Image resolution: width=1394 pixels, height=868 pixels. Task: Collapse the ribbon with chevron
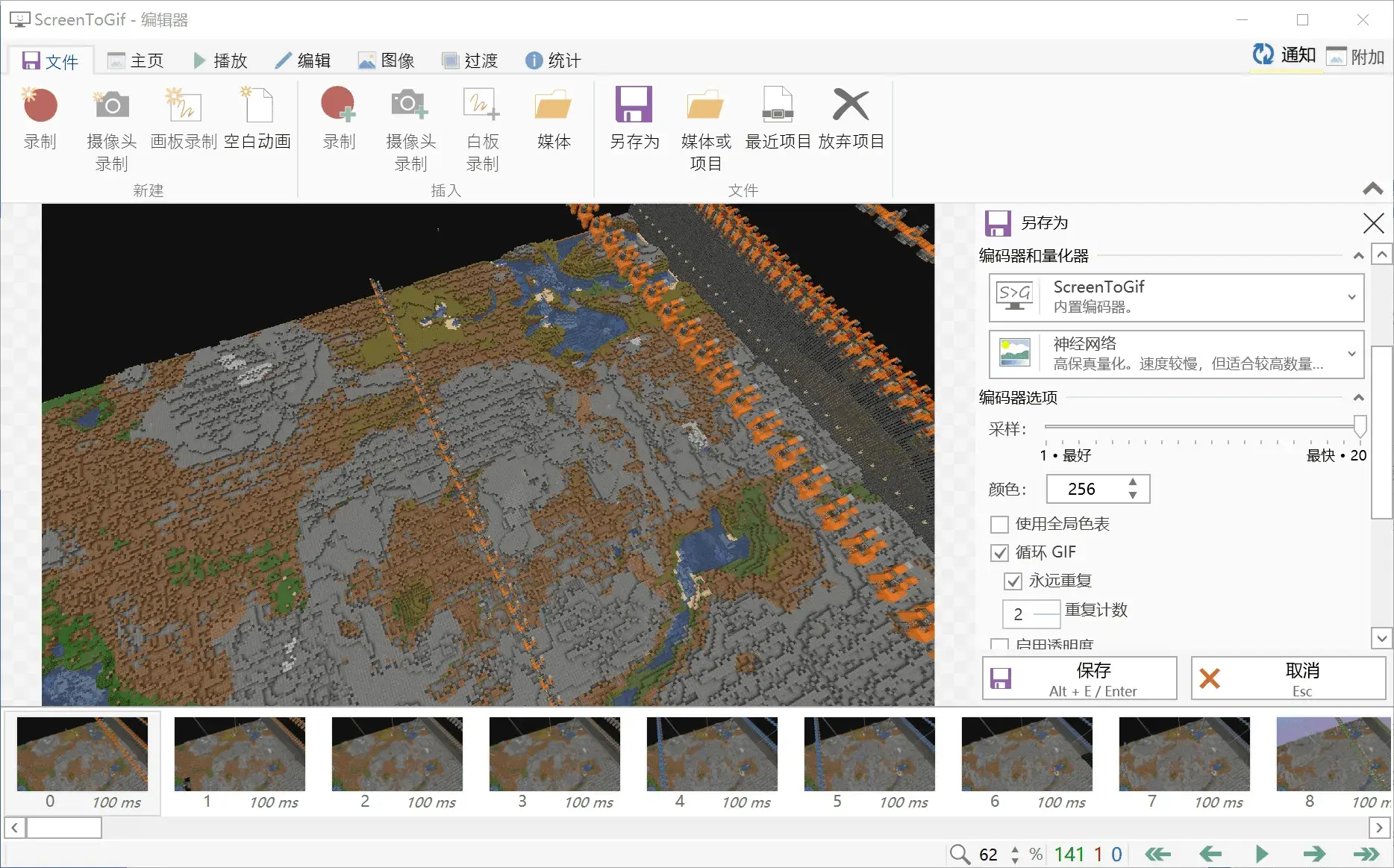(1373, 189)
